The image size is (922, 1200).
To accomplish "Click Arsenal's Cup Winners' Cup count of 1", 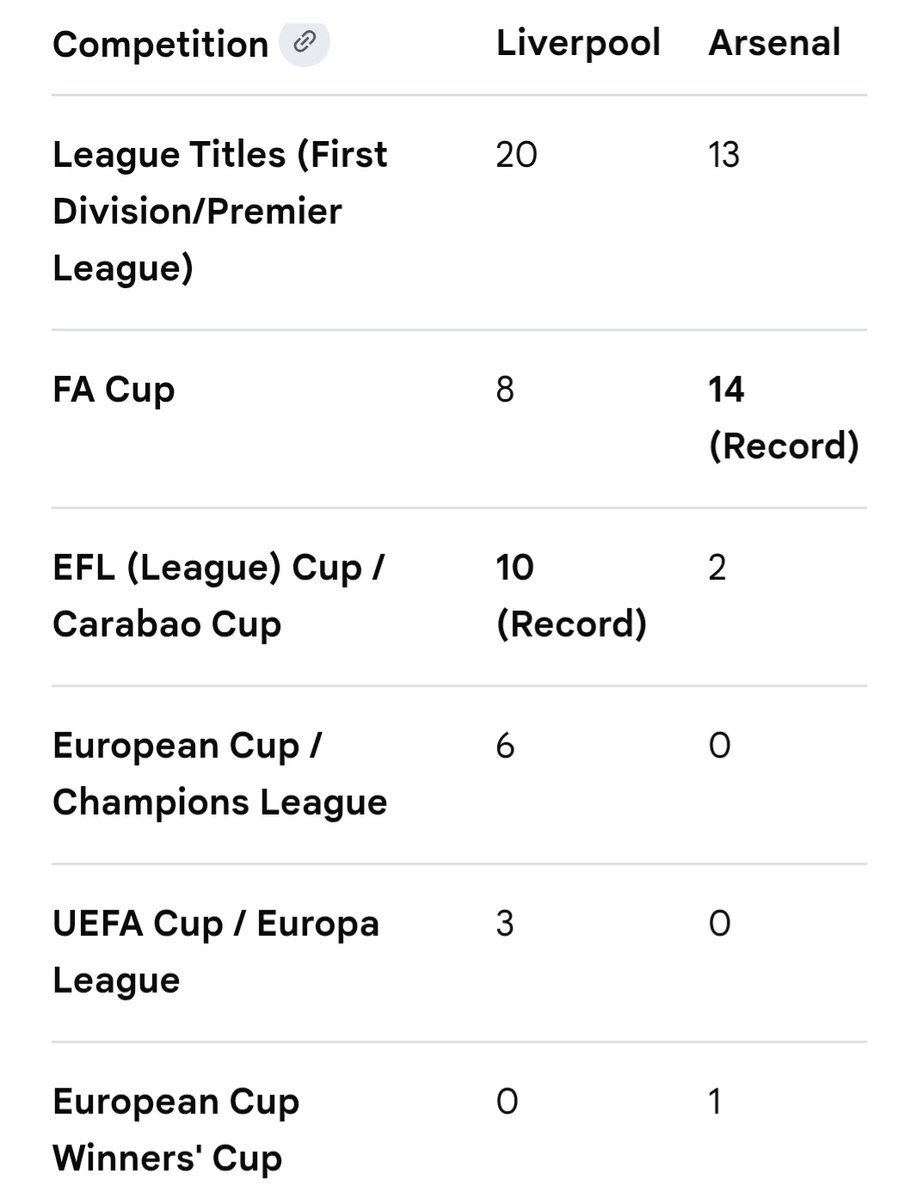I will tap(715, 1101).
